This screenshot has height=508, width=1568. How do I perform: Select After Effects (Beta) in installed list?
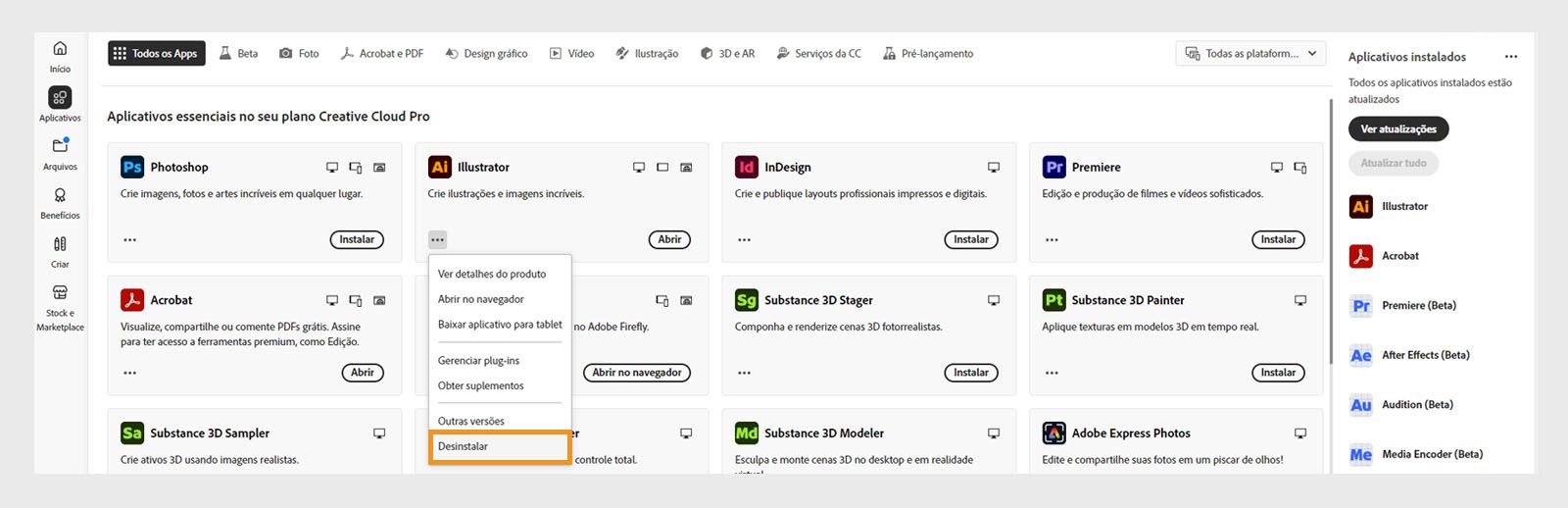click(x=1409, y=355)
